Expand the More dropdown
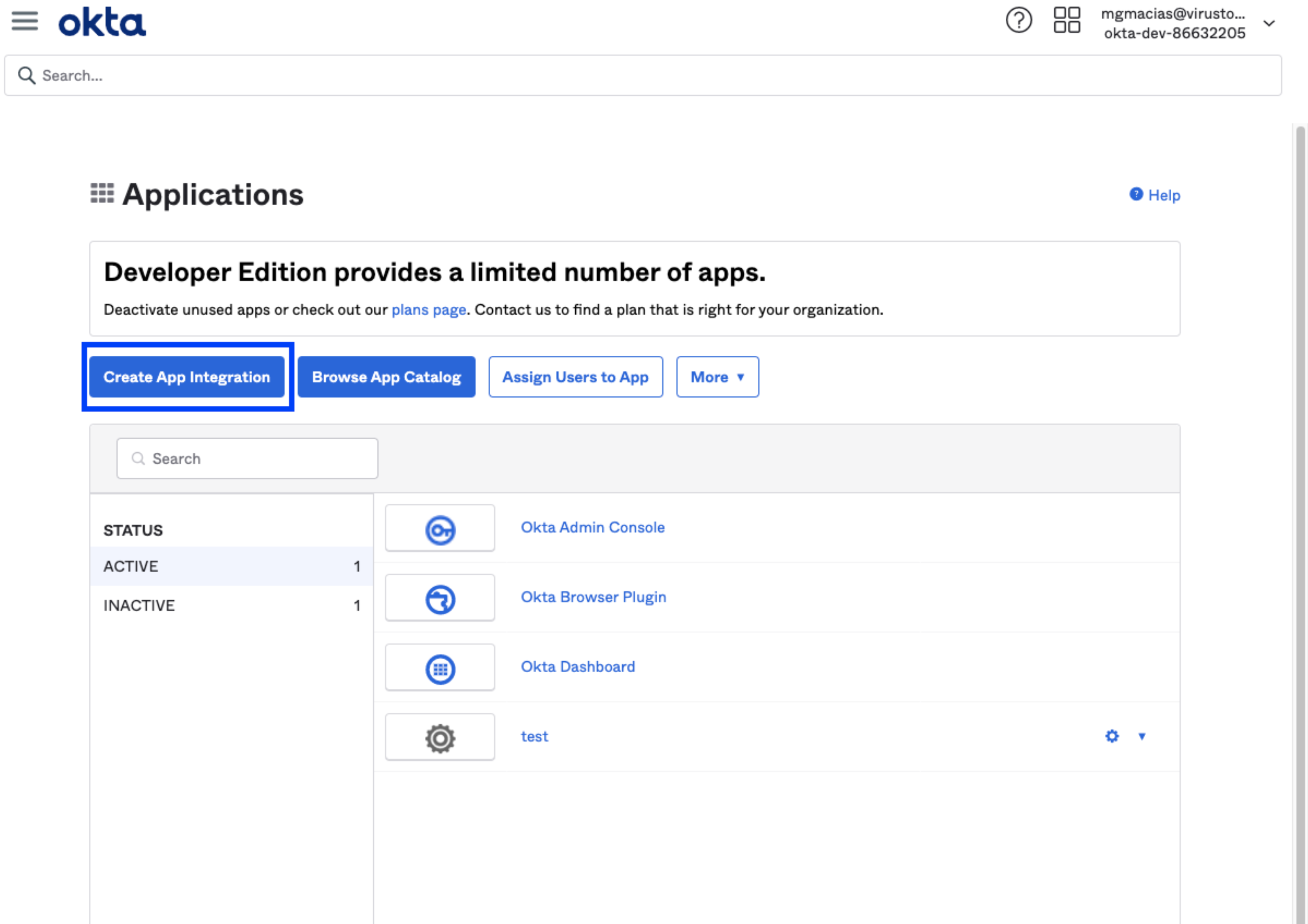Viewport: 1308px width, 924px height. tap(717, 377)
